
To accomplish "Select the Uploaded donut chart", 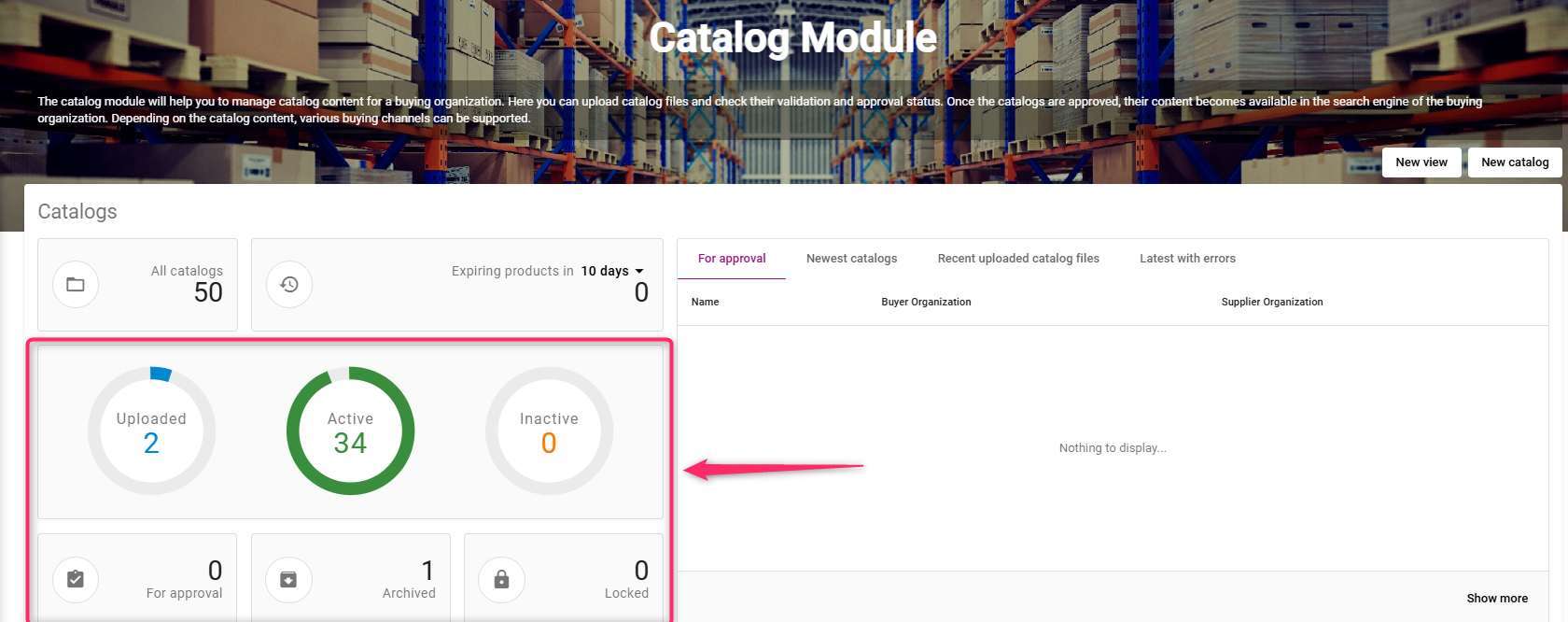I will 151,431.
